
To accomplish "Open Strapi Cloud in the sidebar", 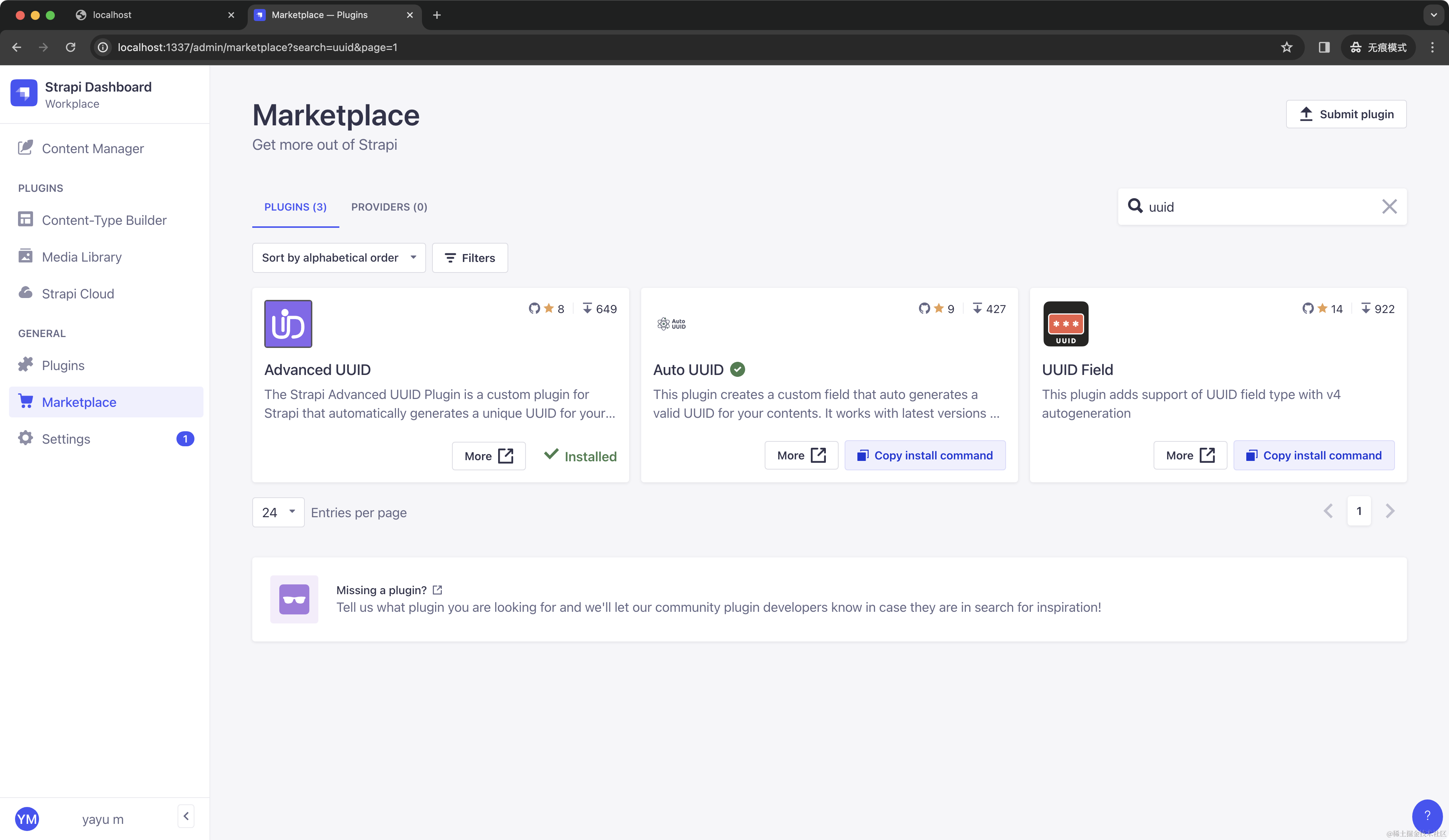I will (78, 294).
